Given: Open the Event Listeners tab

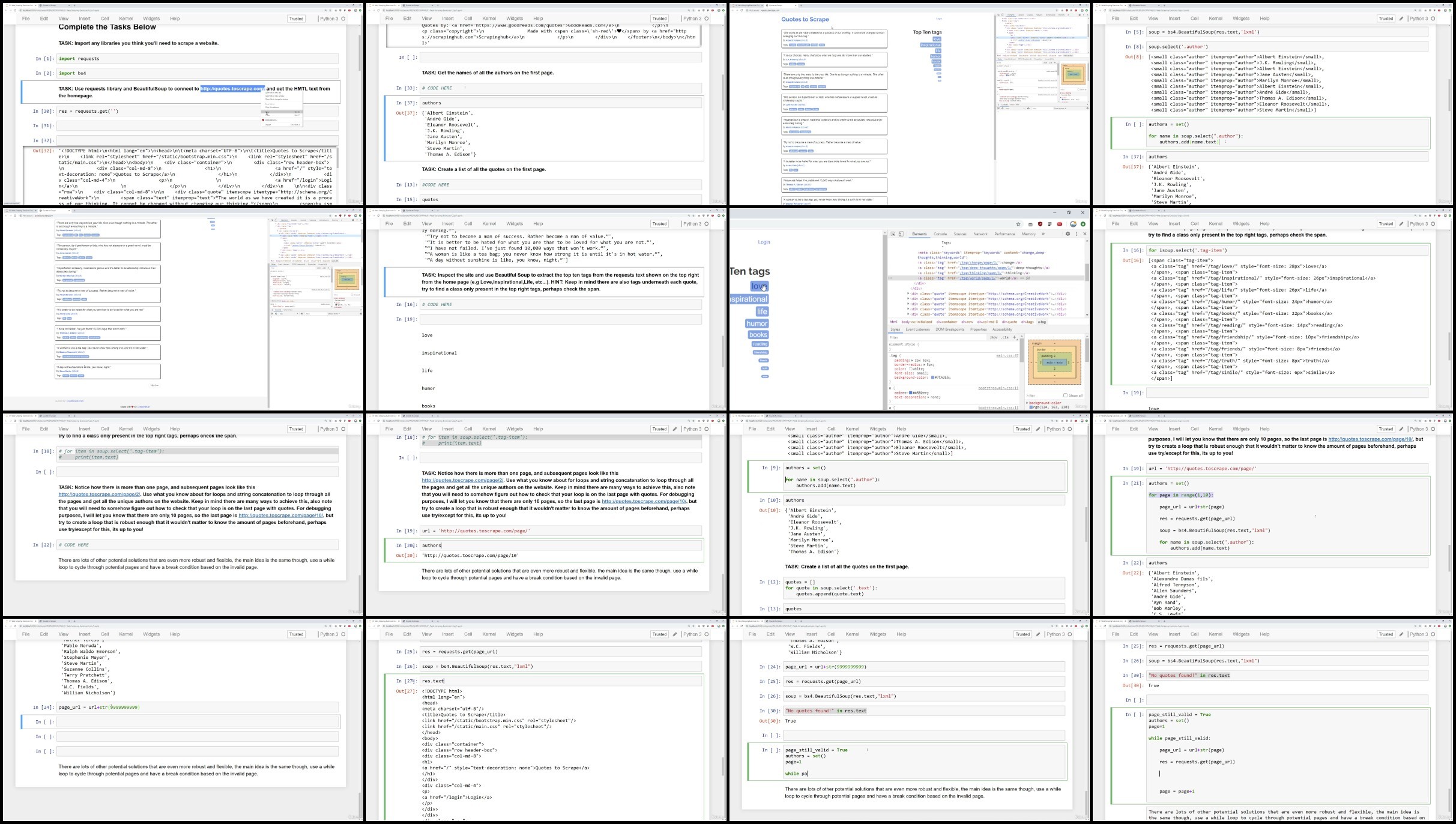Looking at the screenshot, I should (917, 329).
